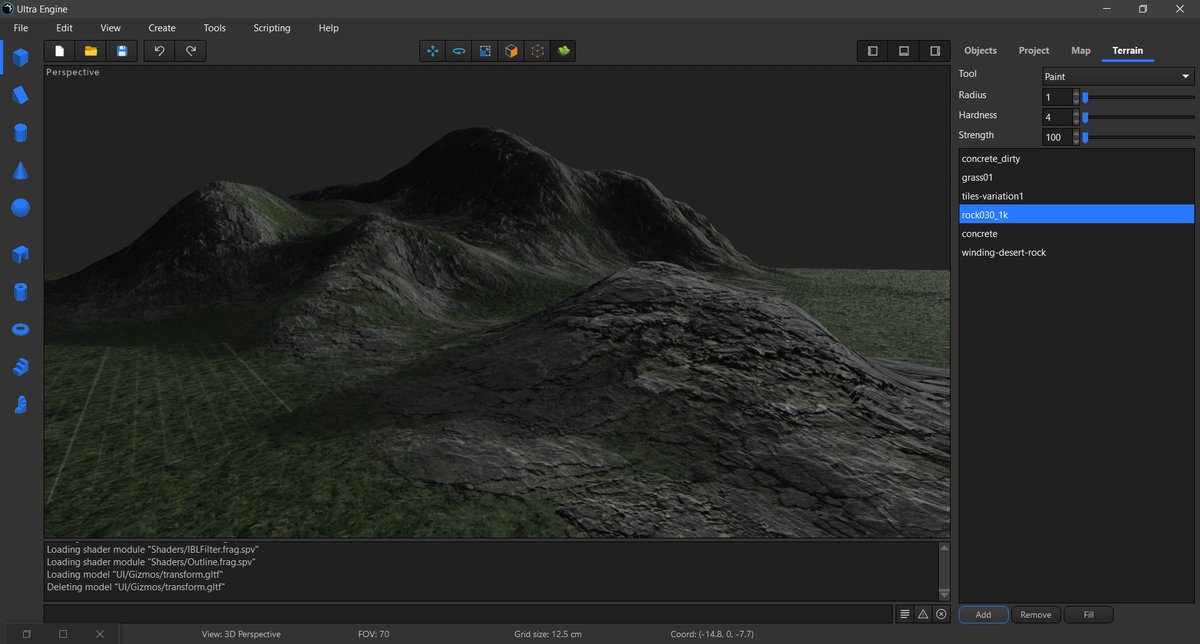The height and width of the screenshot is (644, 1200).
Task: Click the Perspective viewport label
Action: [73, 72]
